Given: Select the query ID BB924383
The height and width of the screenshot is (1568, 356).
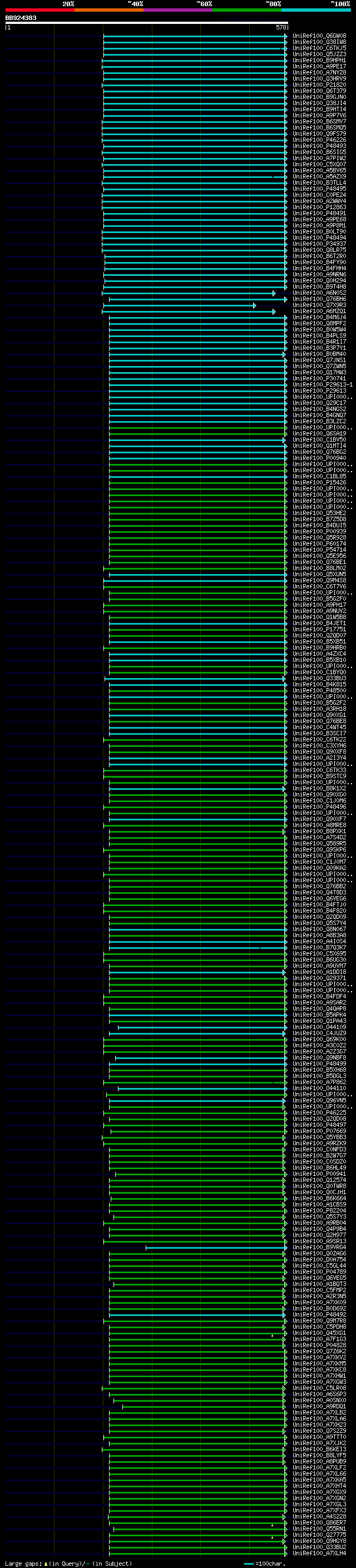Looking at the screenshot, I should click(x=21, y=18).
